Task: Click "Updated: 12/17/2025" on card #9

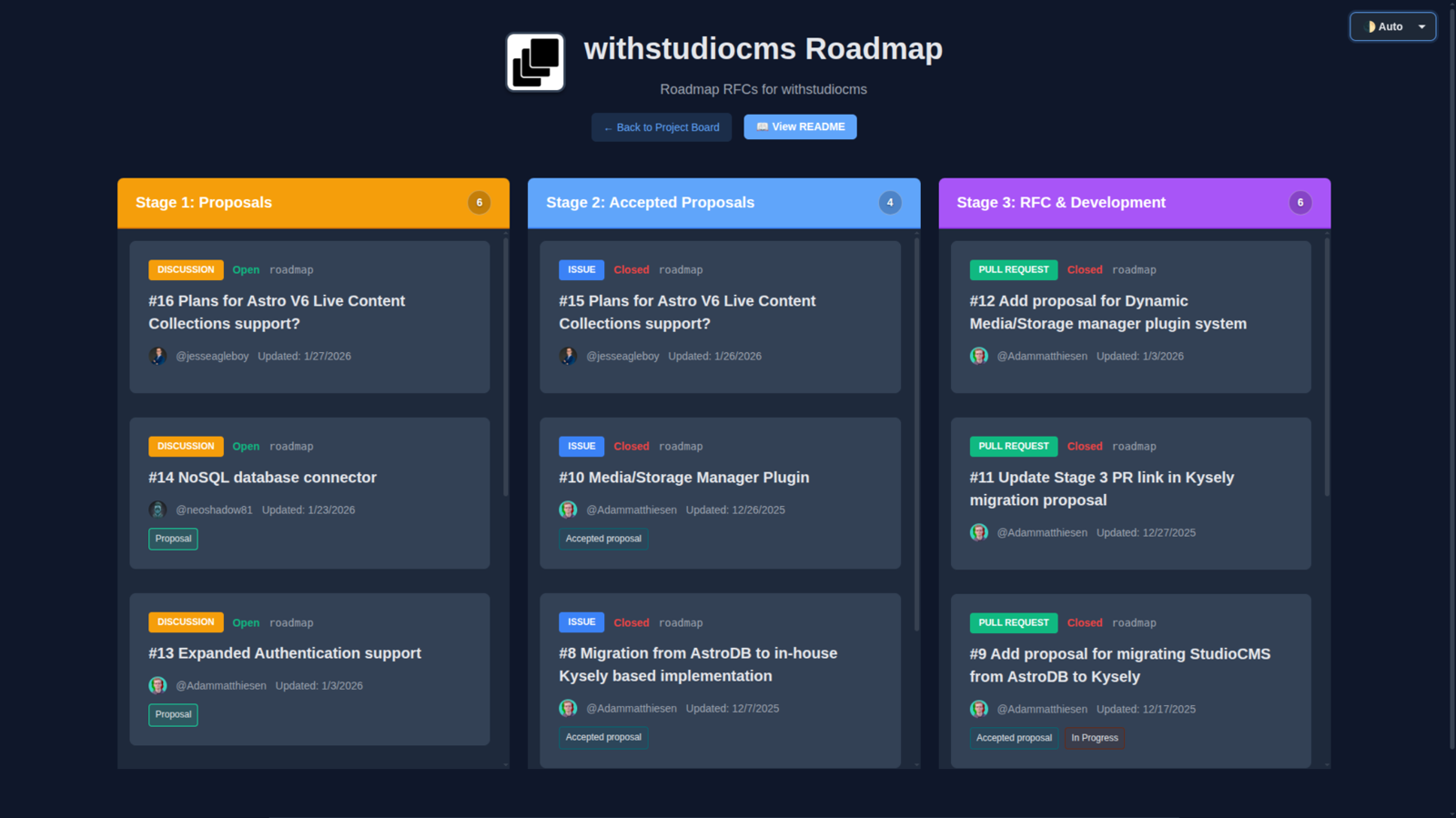Action: (1146, 710)
